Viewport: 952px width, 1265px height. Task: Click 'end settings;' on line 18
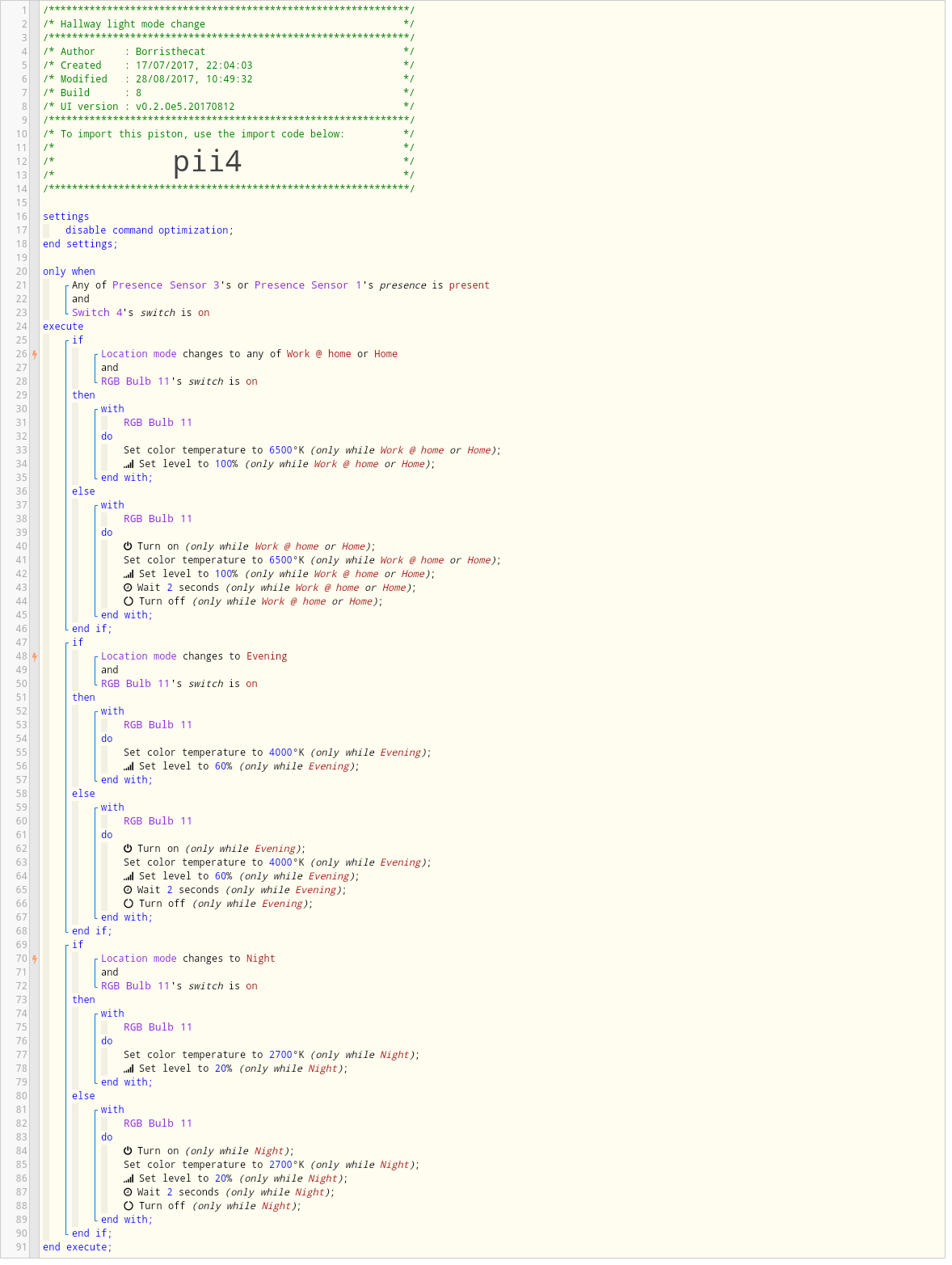click(x=80, y=244)
